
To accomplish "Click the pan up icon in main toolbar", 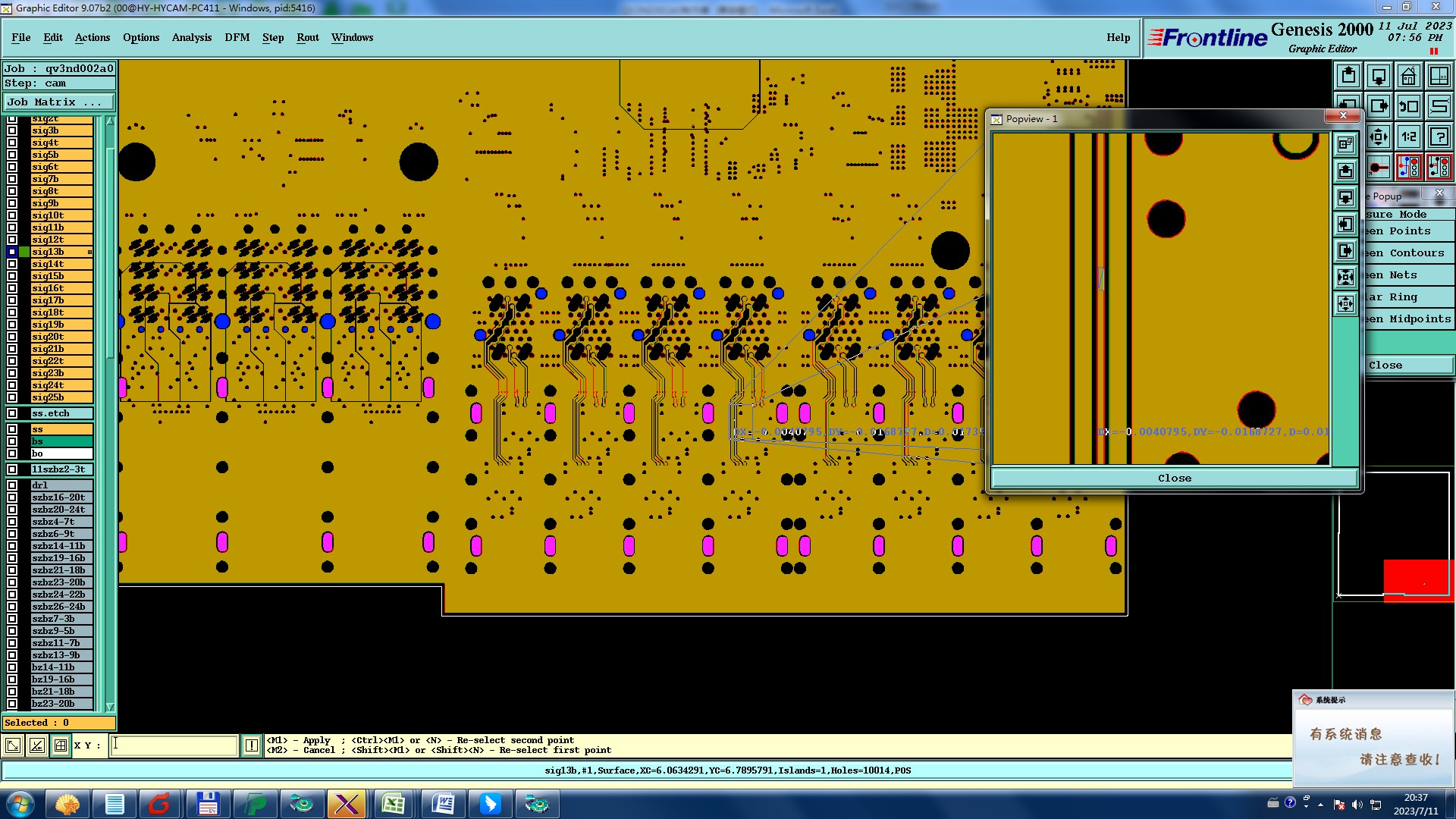I will point(1348,76).
